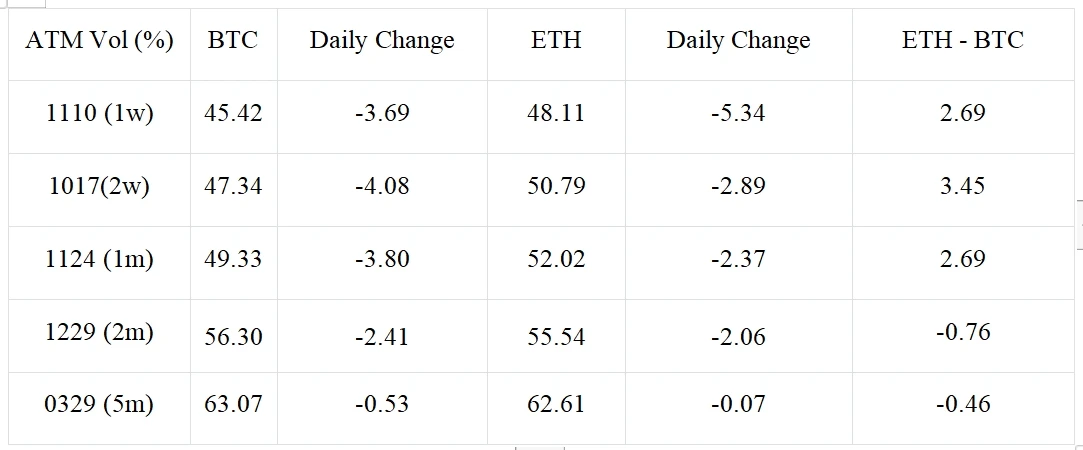This screenshot has height=450, width=1083.
Task: Click the ETH - BTC column header
Action: point(962,40)
